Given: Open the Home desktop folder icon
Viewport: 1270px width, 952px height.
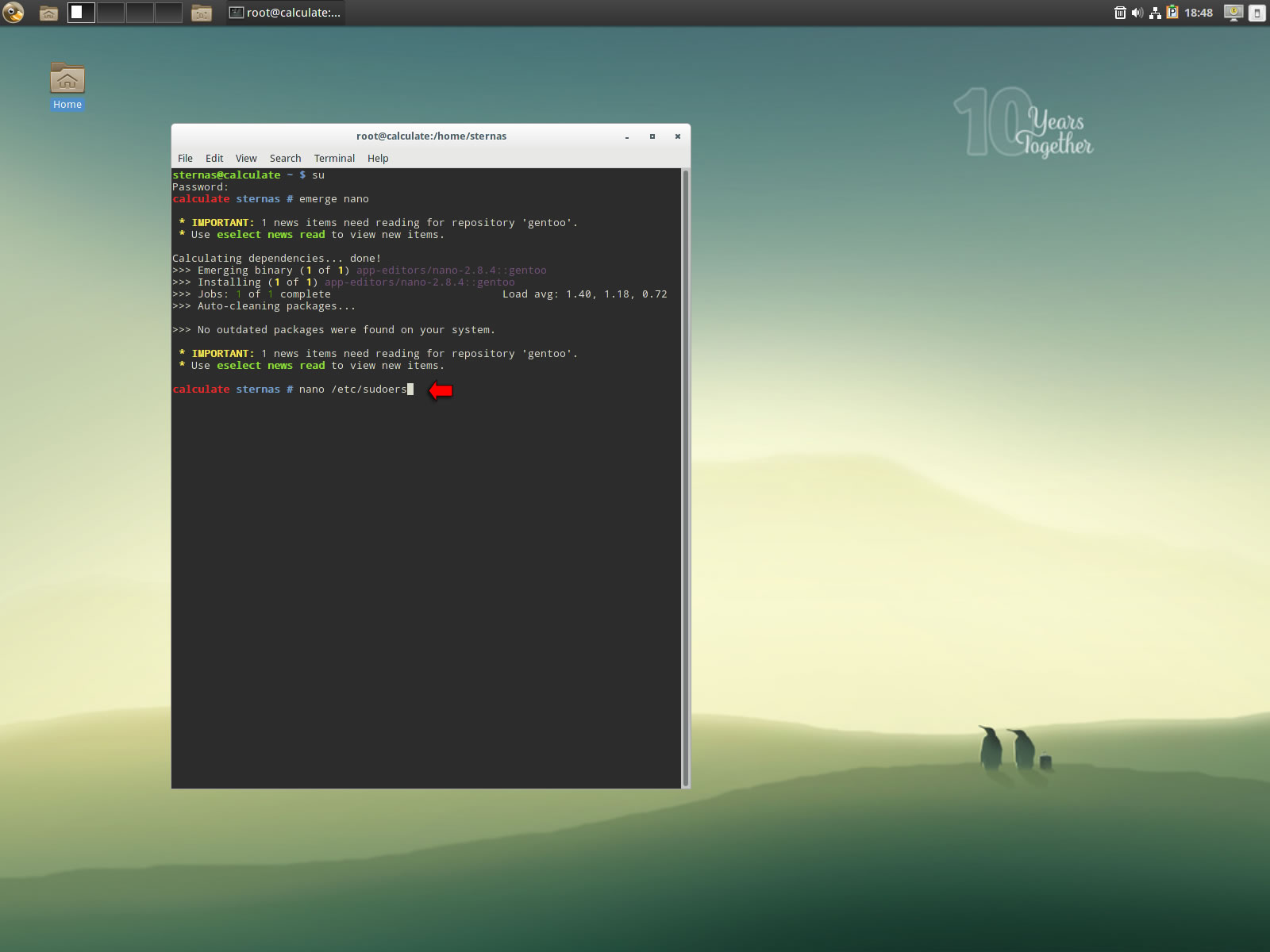Looking at the screenshot, I should 67,86.
